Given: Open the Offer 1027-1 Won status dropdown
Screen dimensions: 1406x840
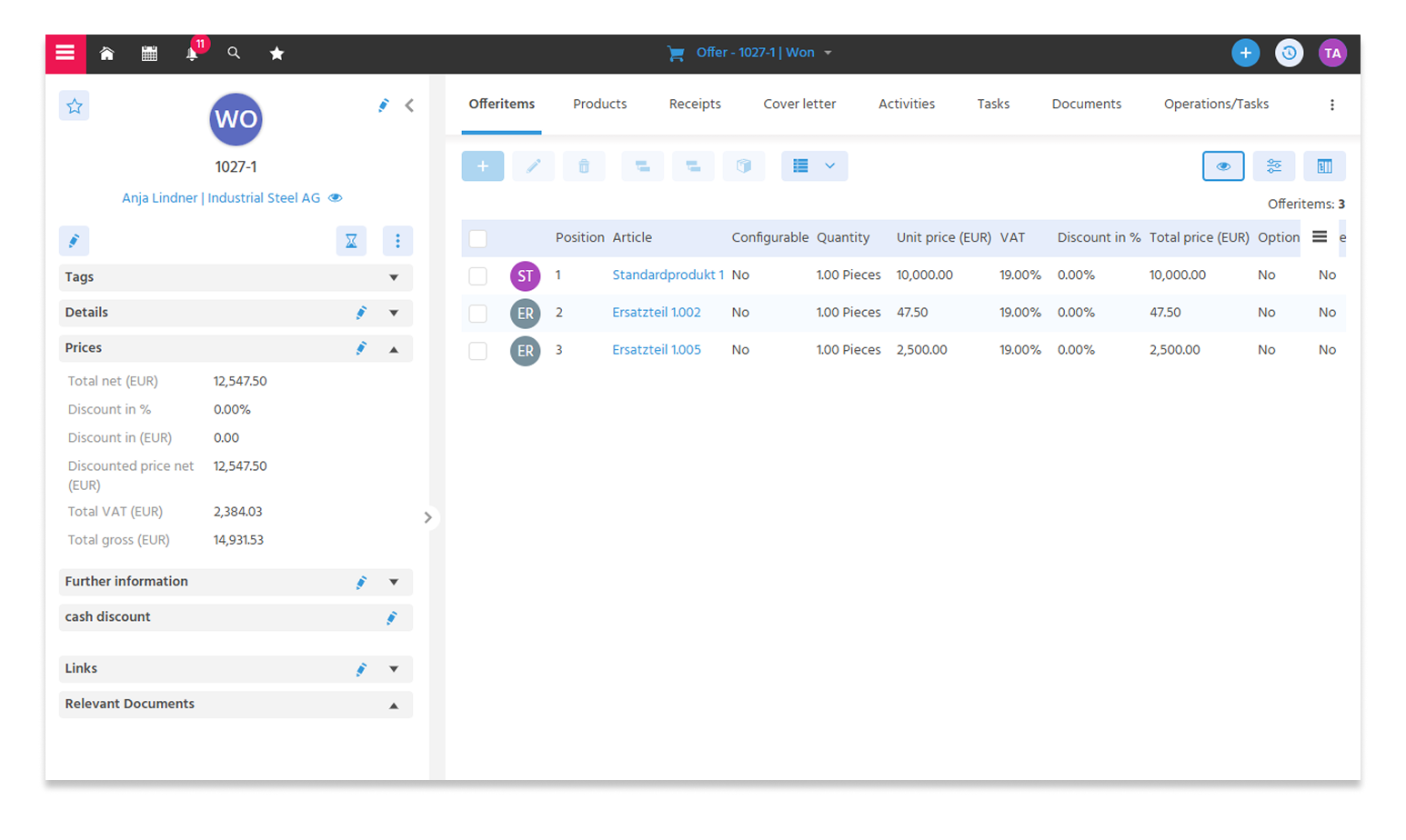Looking at the screenshot, I should point(750,53).
